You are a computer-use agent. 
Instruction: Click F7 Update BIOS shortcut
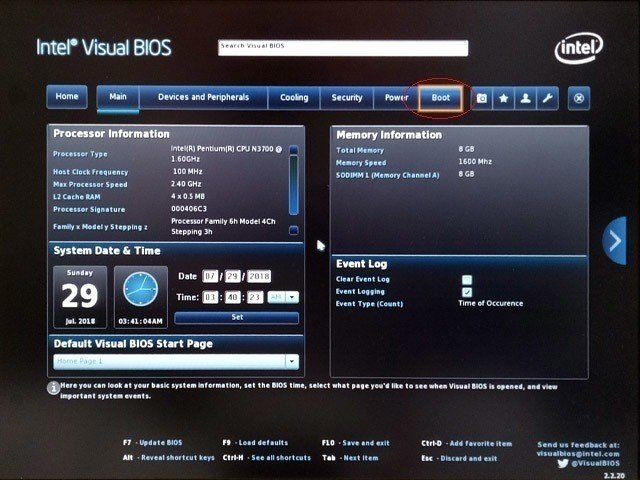coord(153,443)
